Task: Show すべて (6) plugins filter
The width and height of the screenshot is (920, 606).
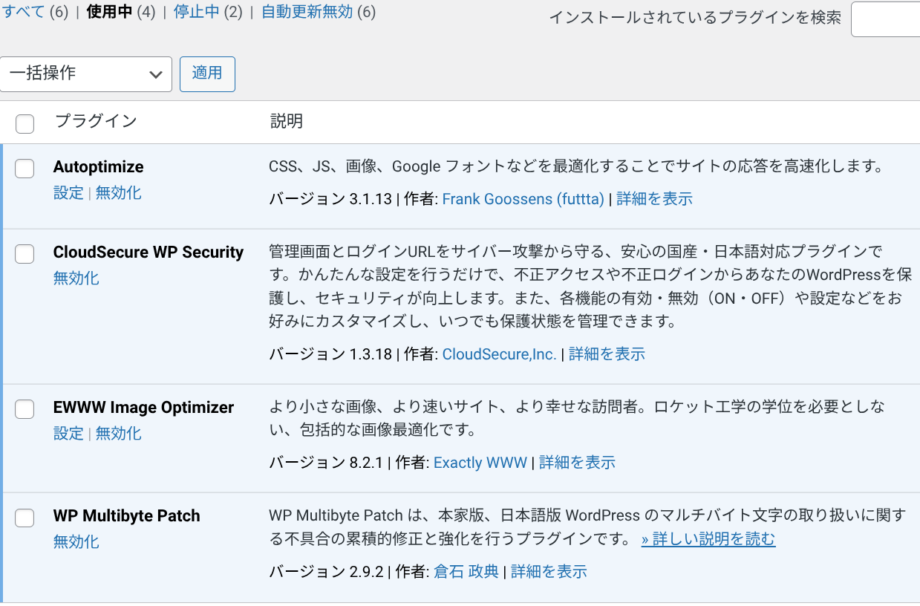Action: click(34, 12)
